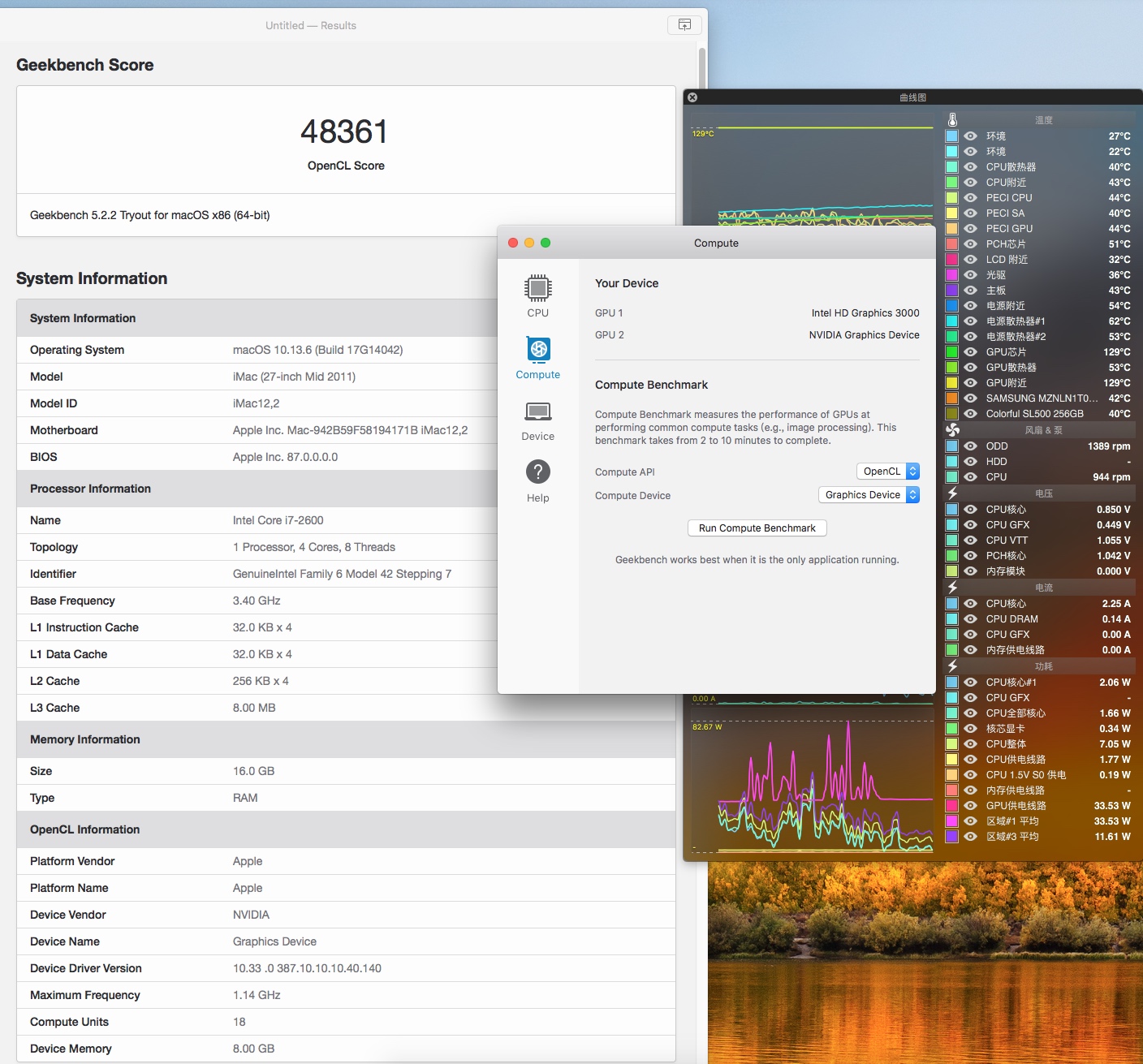1143x1064 pixels.
Task: Click the GPU power line color swatch
Action: pyautogui.click(x=951, y=806)
